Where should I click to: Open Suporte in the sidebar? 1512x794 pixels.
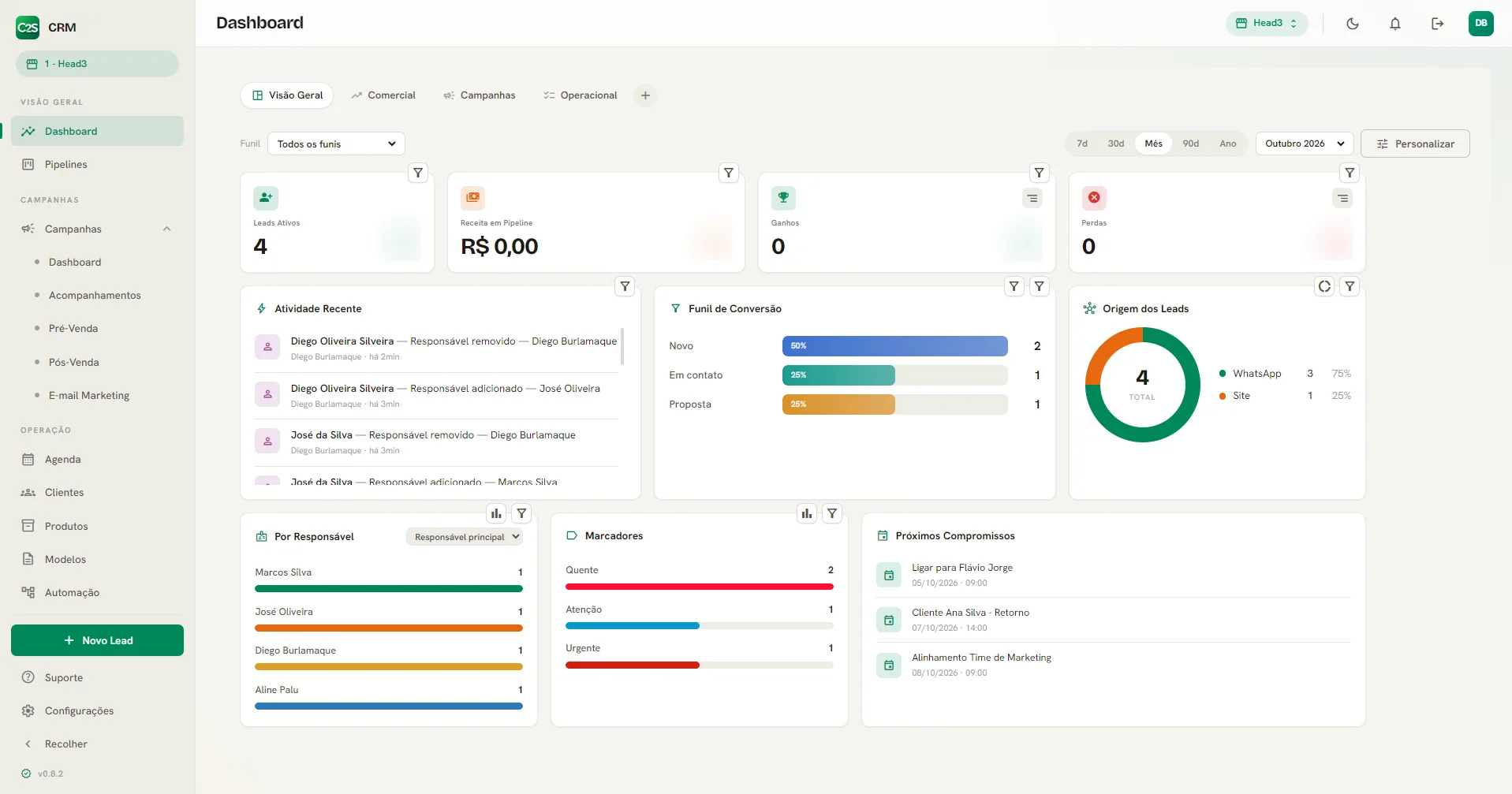(x=97, y=677)
